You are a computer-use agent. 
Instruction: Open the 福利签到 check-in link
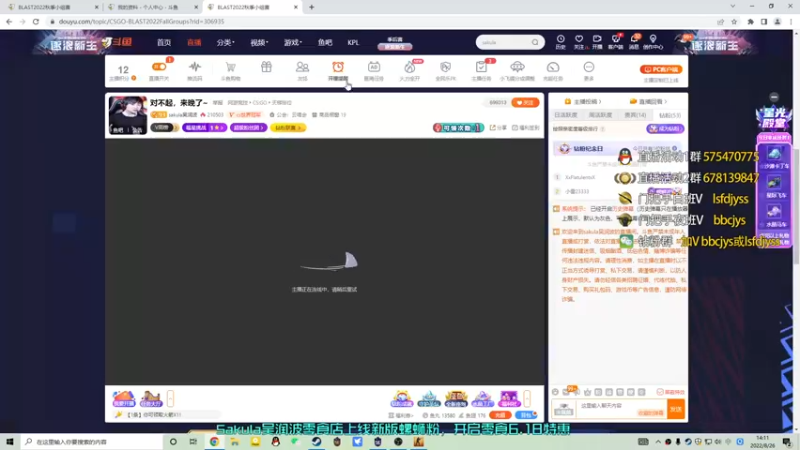point(526,128)
